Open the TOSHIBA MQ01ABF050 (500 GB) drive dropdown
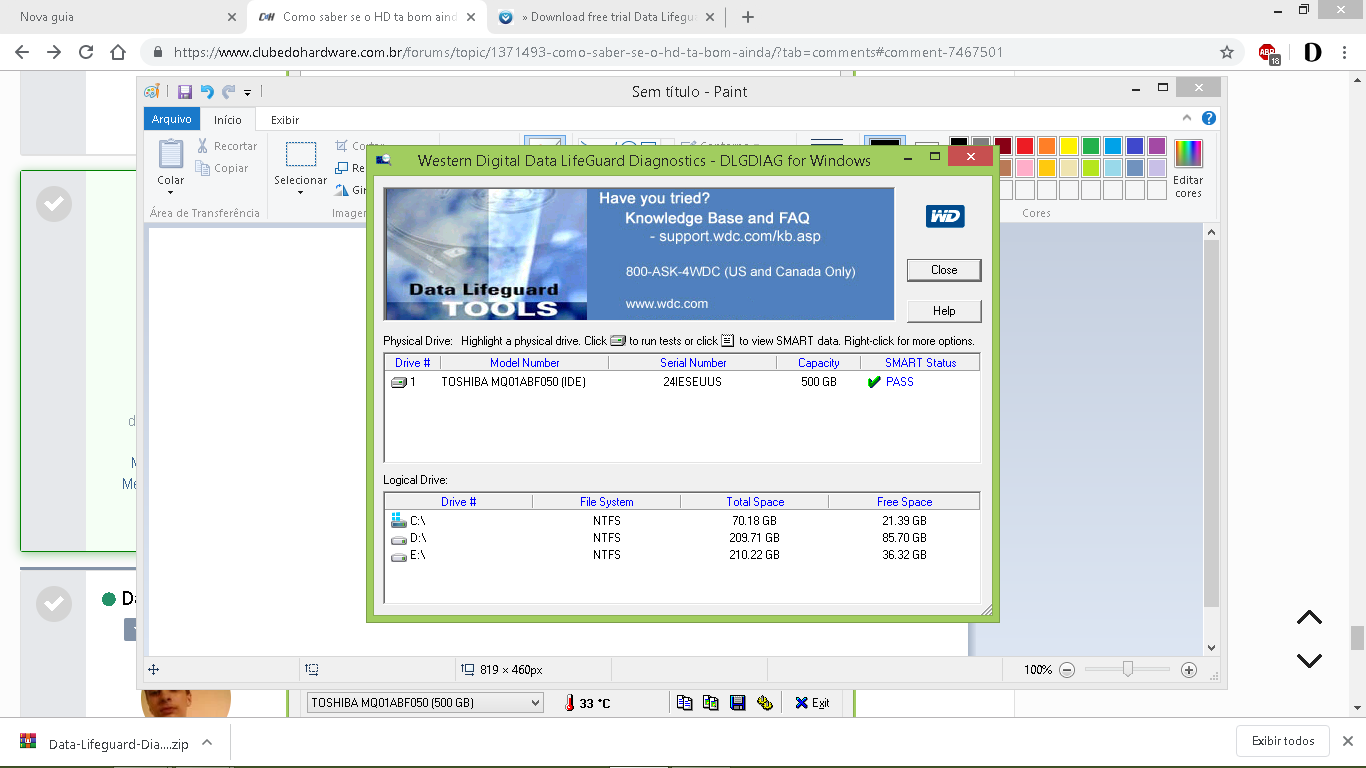 (425, 703)
